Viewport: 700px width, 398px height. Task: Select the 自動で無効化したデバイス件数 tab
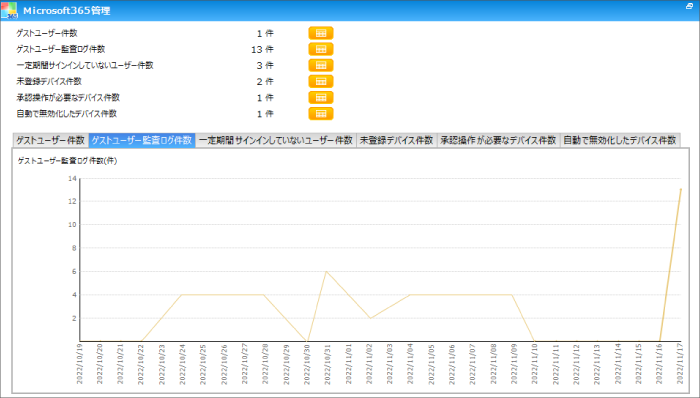coord(620,140)
